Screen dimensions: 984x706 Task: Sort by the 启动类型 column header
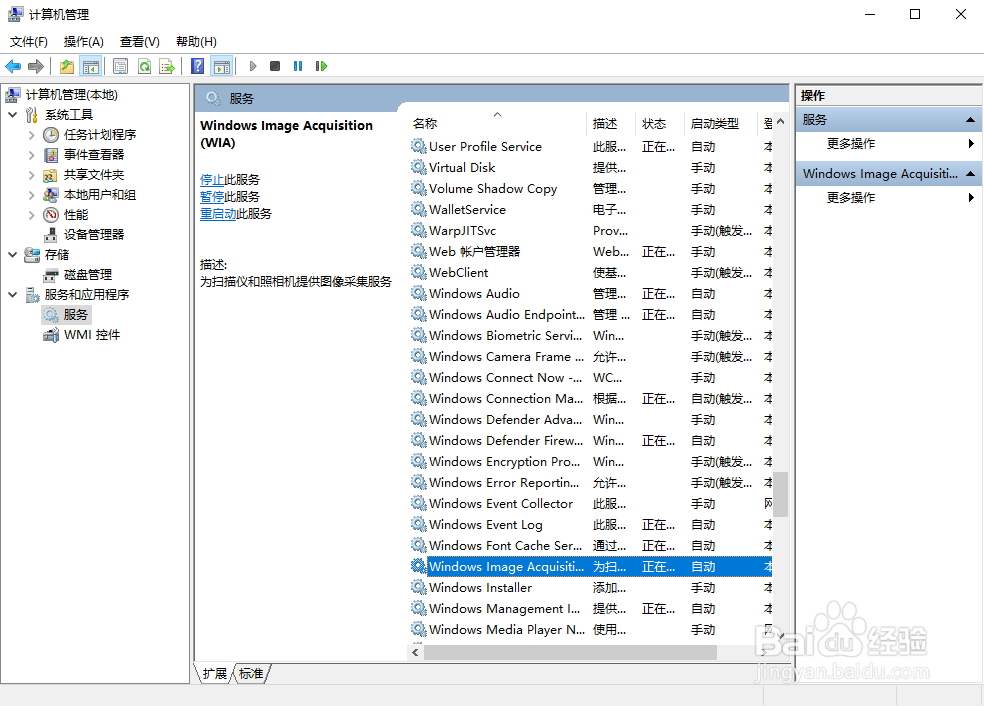(x=721, y=124)
